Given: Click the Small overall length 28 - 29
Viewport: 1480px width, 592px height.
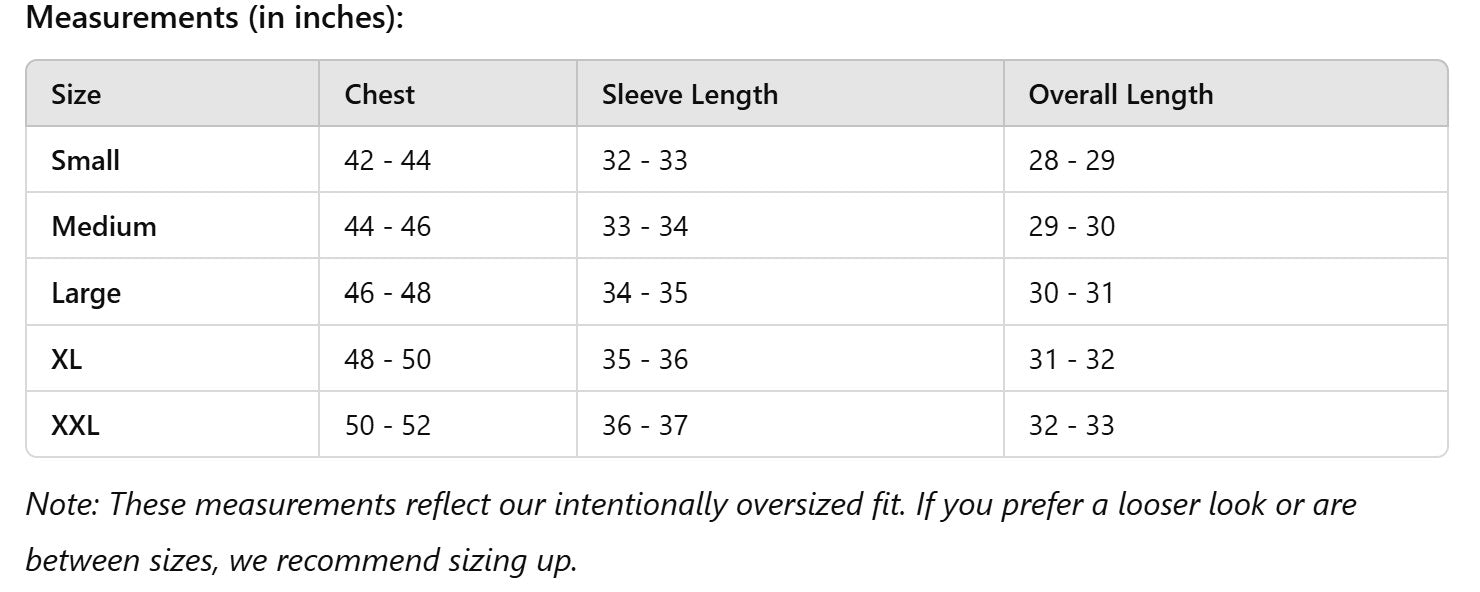Looking at the screenshot, I should point(1071,160).
